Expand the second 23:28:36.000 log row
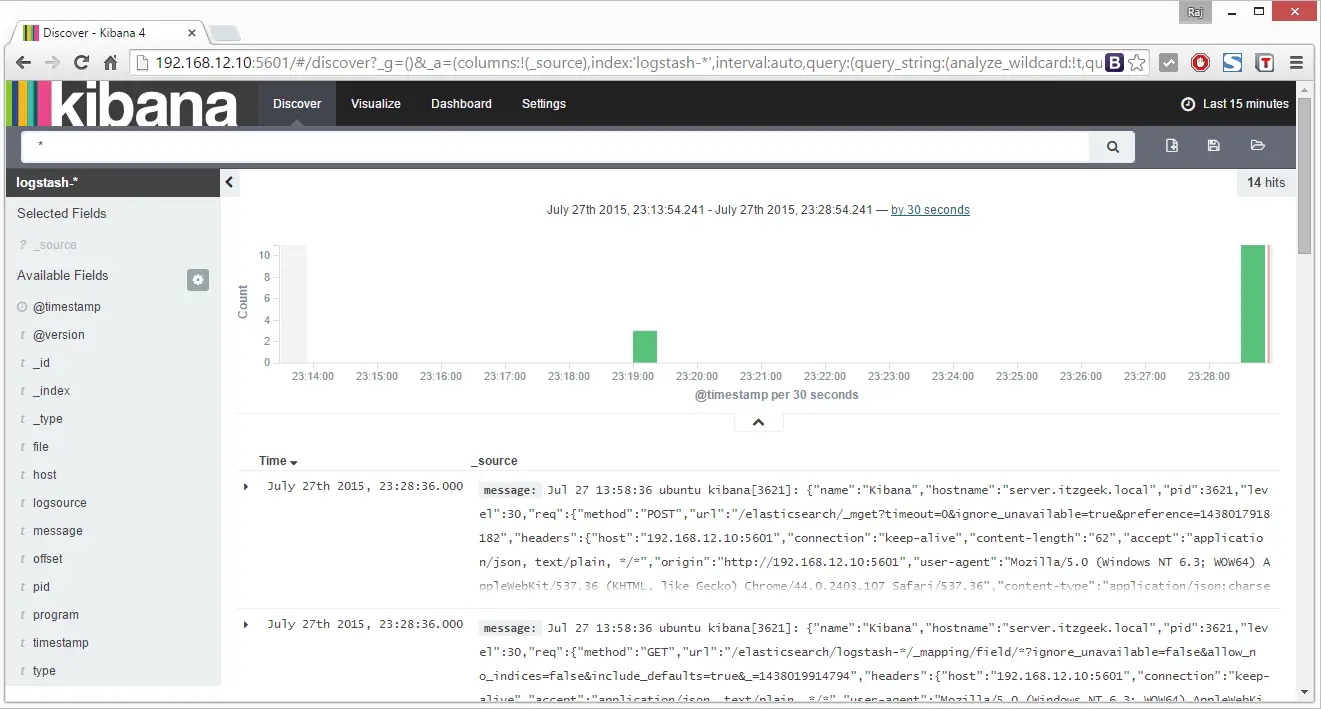Image resolution: width=1321 pixels, height=709 pixels. 246,624
